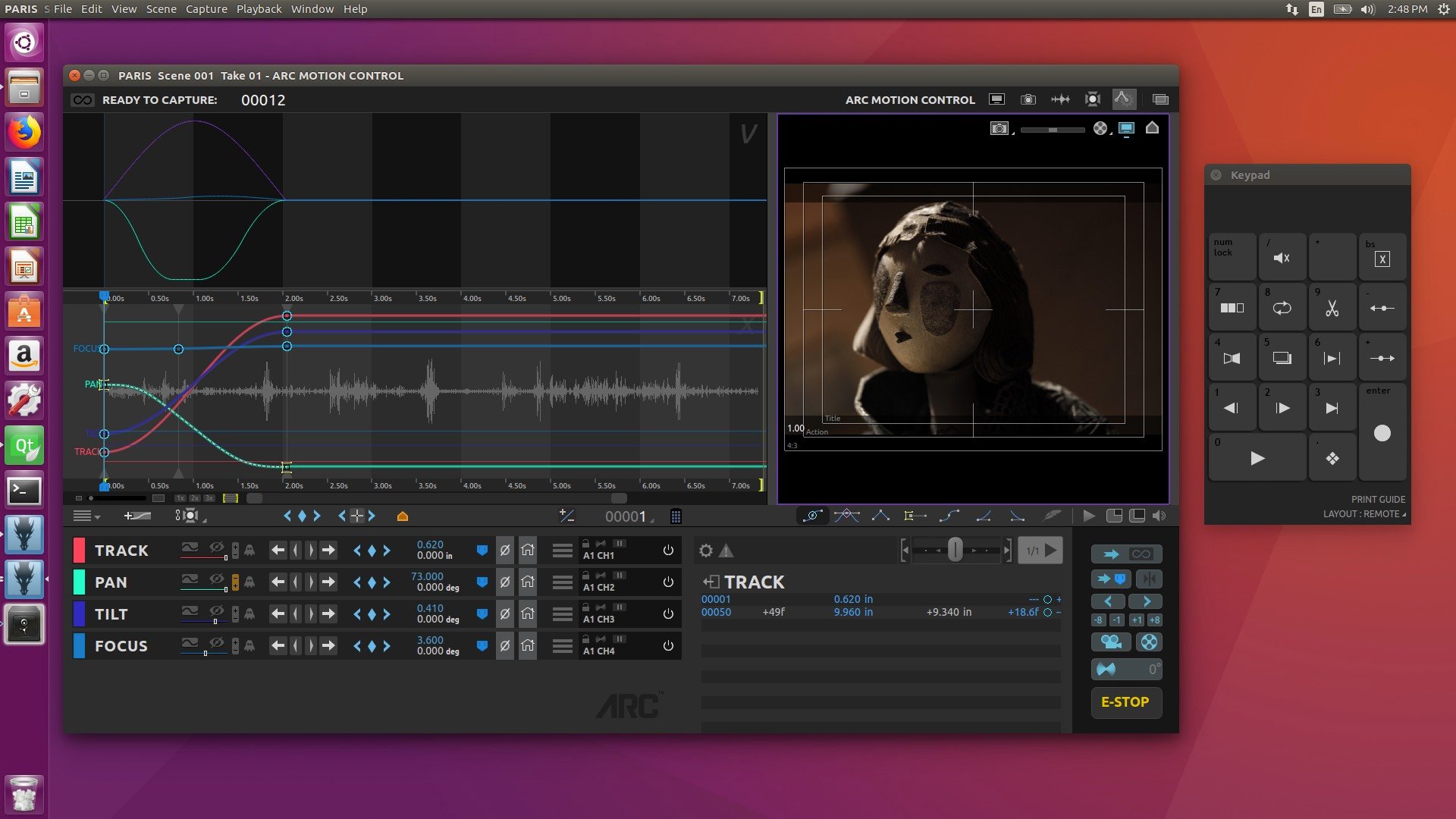Screen dimensions: 1456x819
Task: Open the Playback menu
Action: [x=259, y=9]
